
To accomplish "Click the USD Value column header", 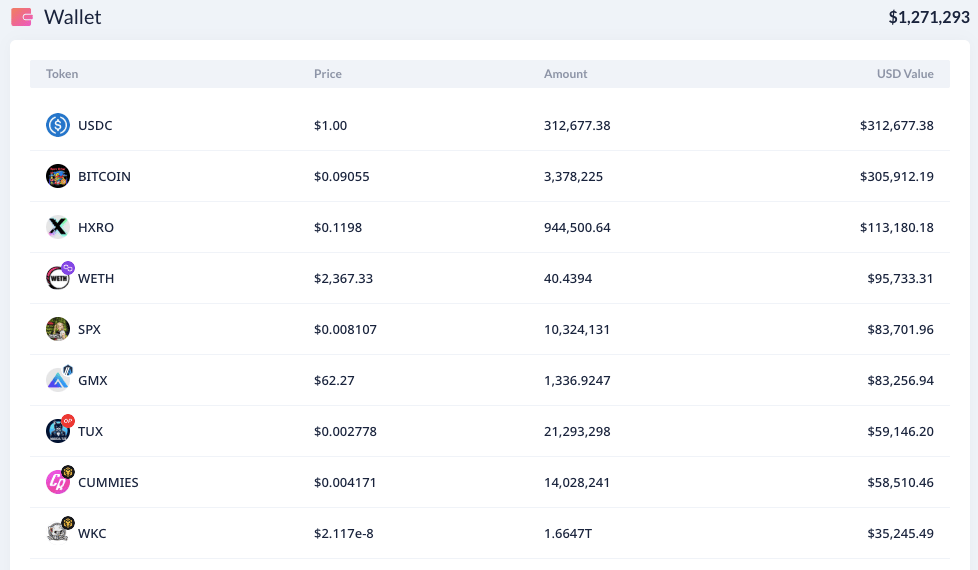I will [905, 74].
